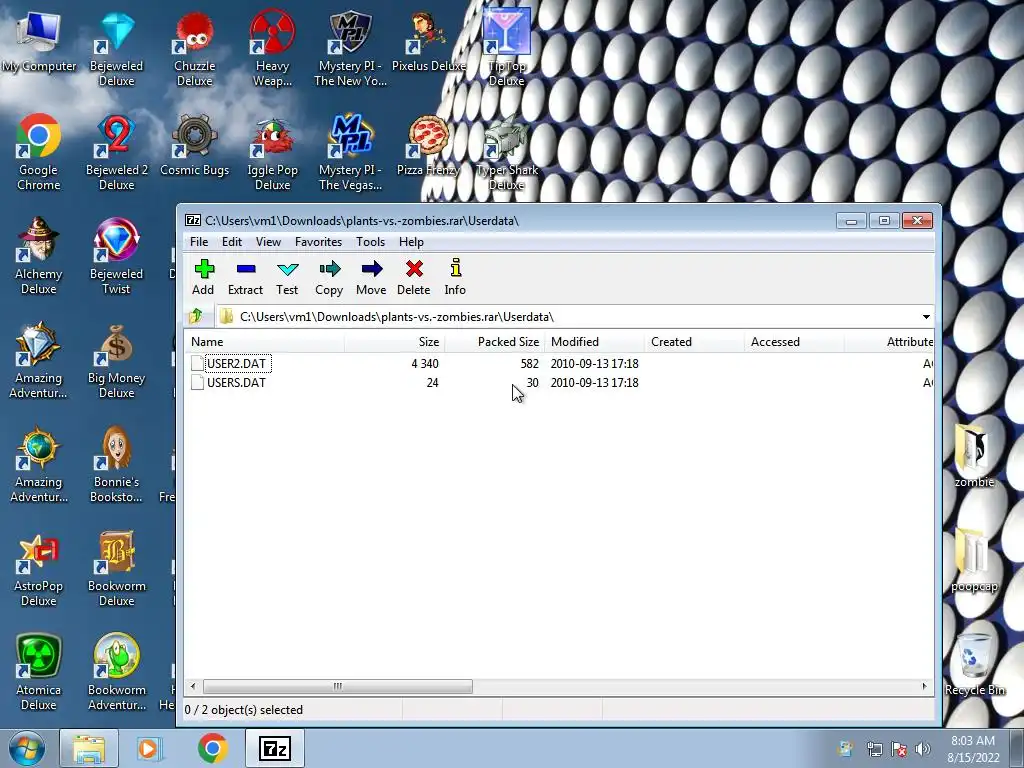Select Typer Shark Deluxe desktop icon

[507, 153]
